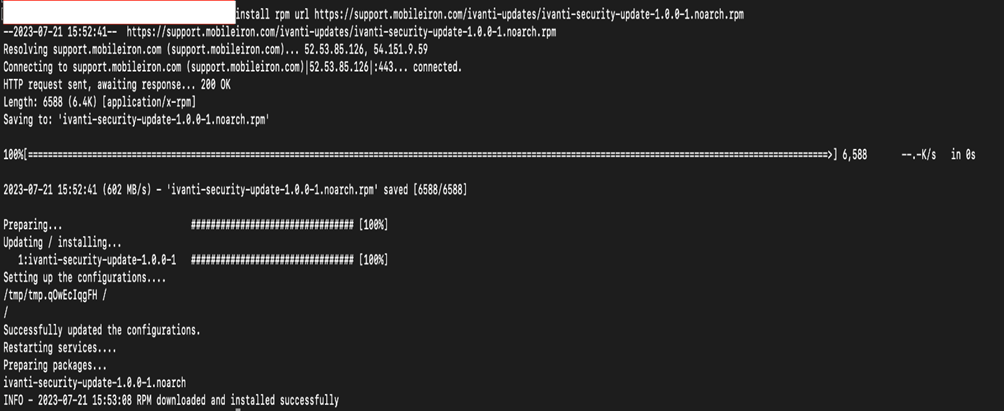
Task: Click 'Successfully updated the configurations.' text
Action: (102, 329)
